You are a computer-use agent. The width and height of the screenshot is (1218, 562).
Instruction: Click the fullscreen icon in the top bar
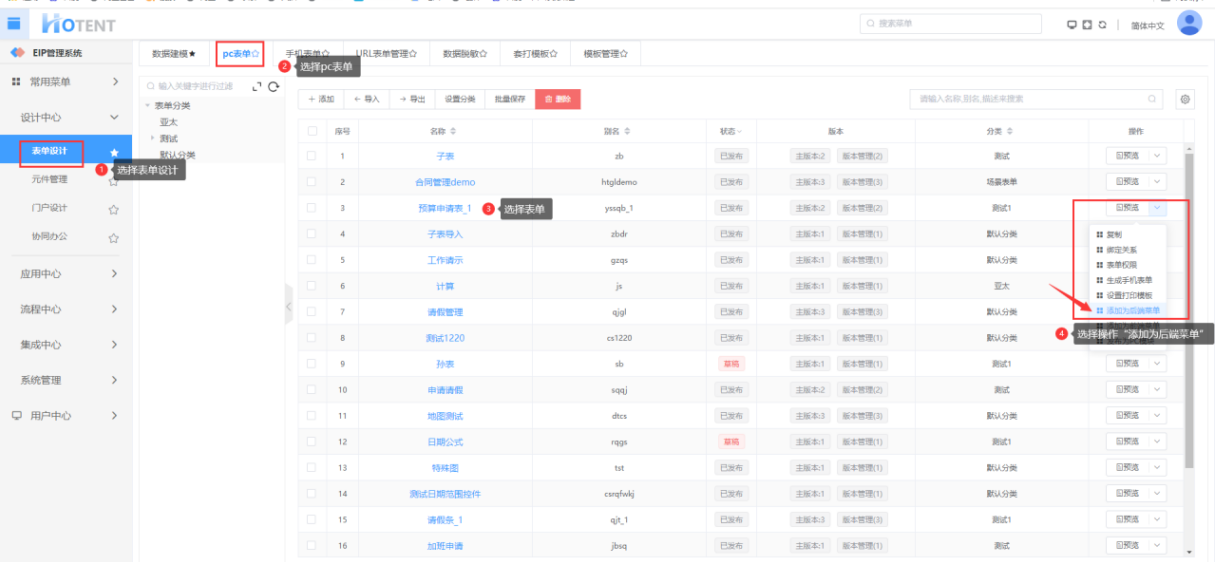point(1087,25)
